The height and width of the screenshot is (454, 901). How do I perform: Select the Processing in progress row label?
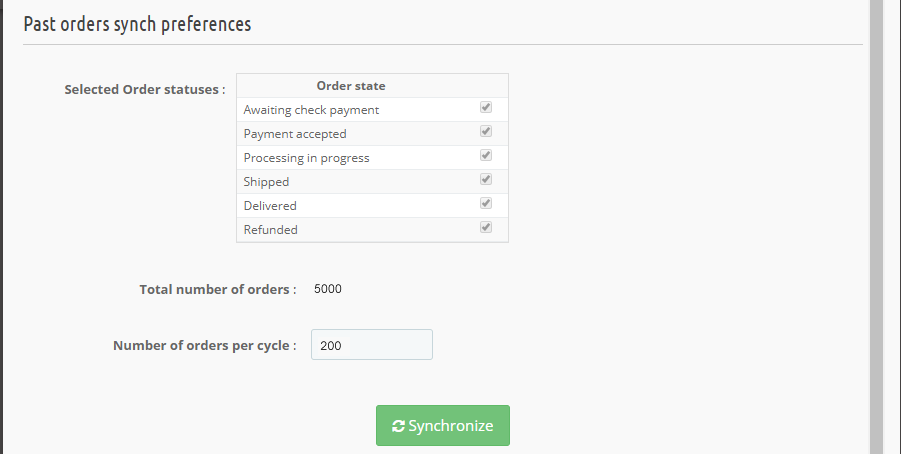[306, 158]
